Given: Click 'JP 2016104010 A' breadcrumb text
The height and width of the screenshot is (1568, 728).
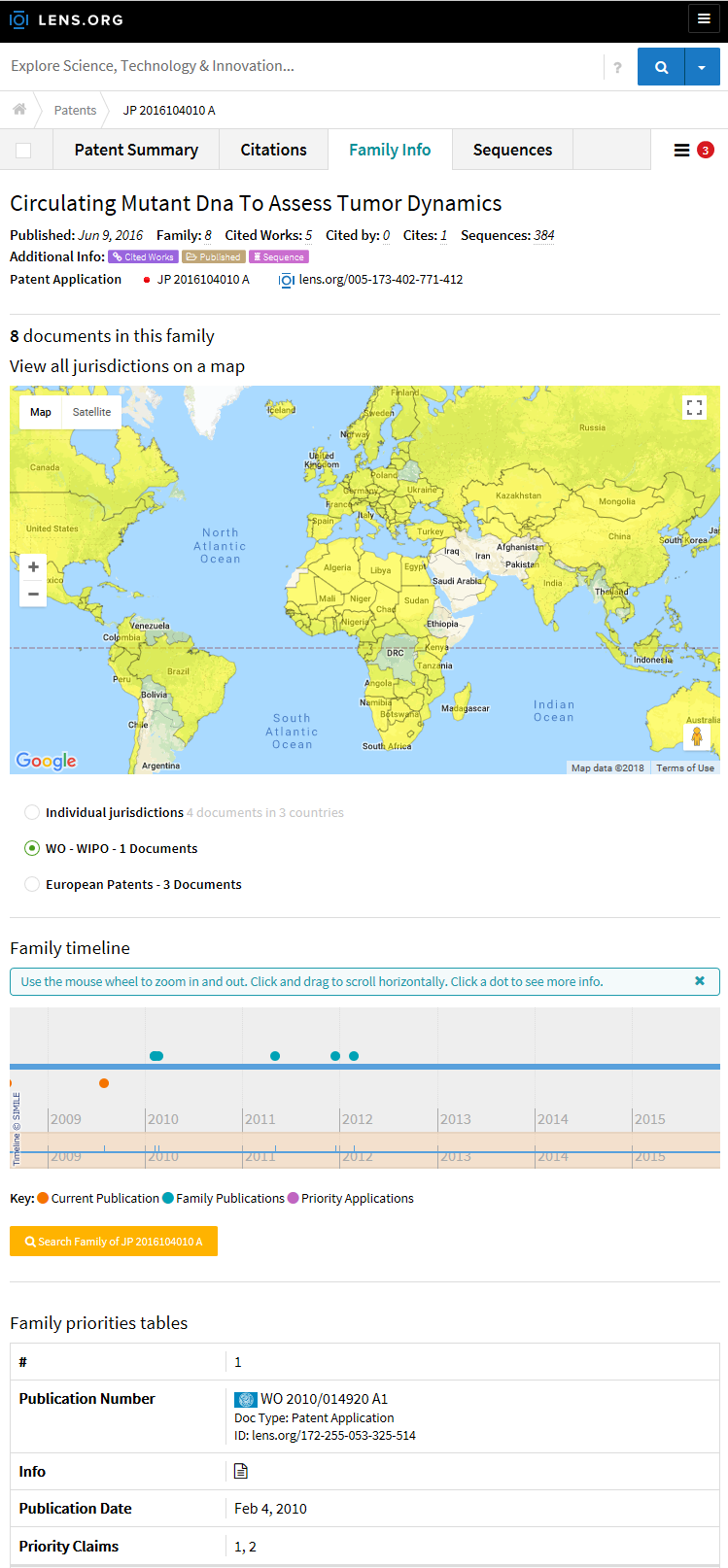Looking at the screenshot, I should [x=169, y=110].
